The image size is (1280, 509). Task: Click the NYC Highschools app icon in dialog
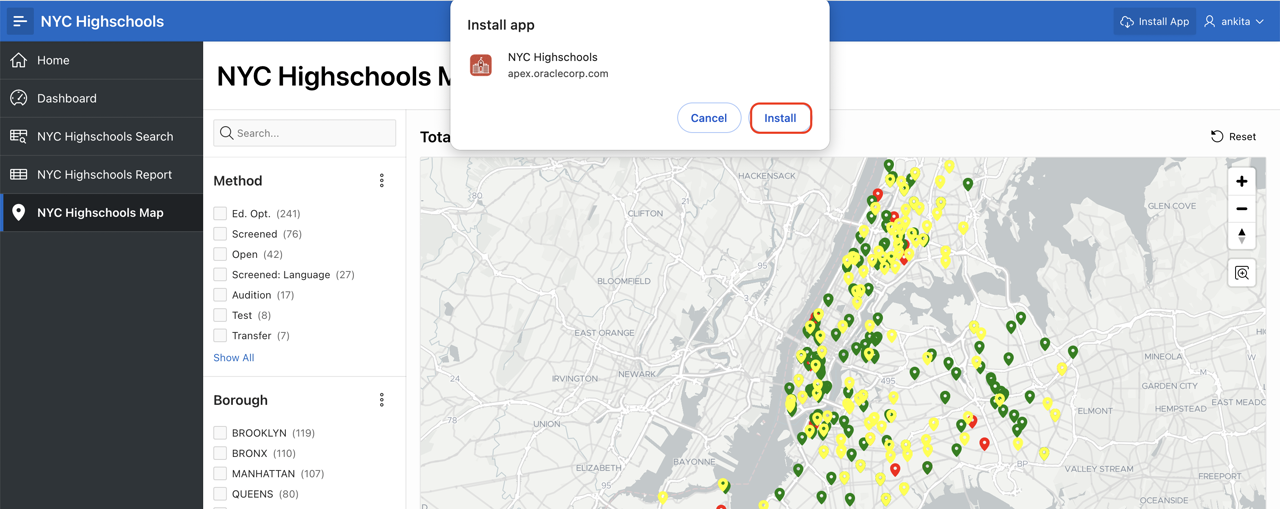(481, 65)
